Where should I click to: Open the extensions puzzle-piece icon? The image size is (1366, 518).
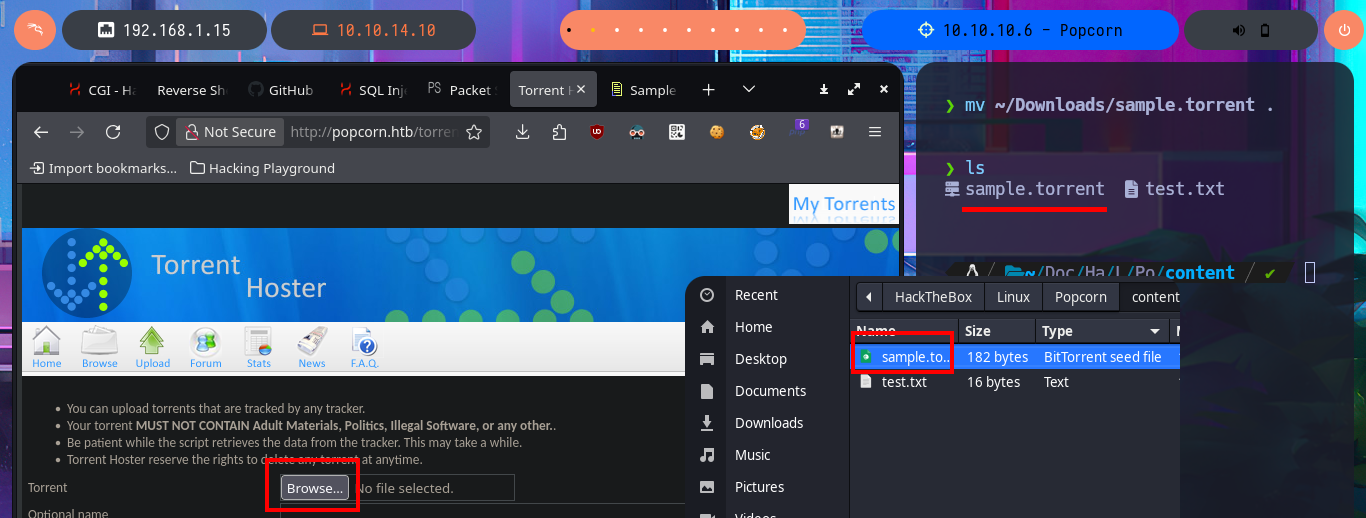560,132
